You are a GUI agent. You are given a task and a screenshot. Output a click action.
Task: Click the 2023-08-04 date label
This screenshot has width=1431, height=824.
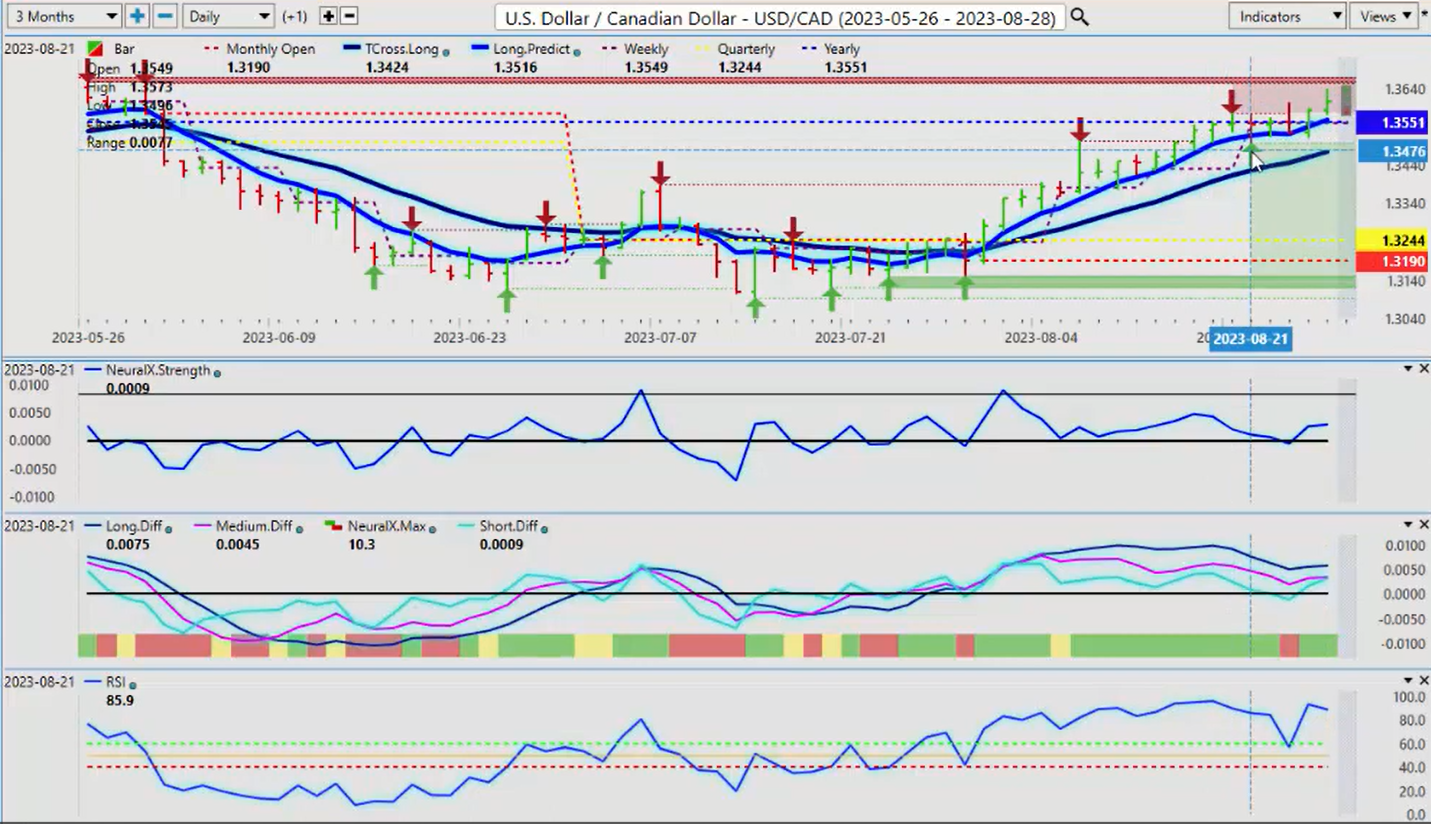[1041, 338]
